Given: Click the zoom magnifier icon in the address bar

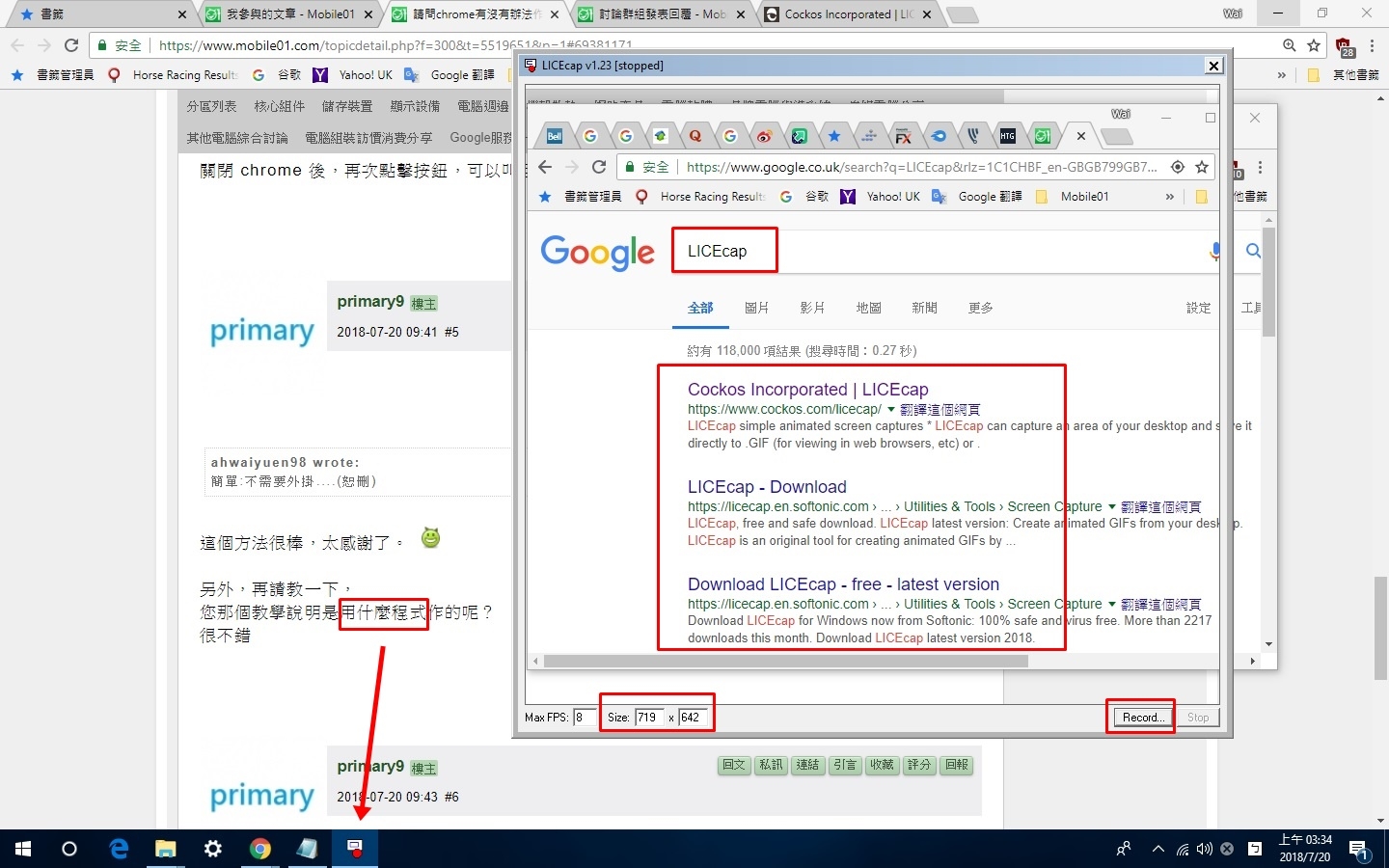Looking at the screenshot, I should coord(1289,45).
